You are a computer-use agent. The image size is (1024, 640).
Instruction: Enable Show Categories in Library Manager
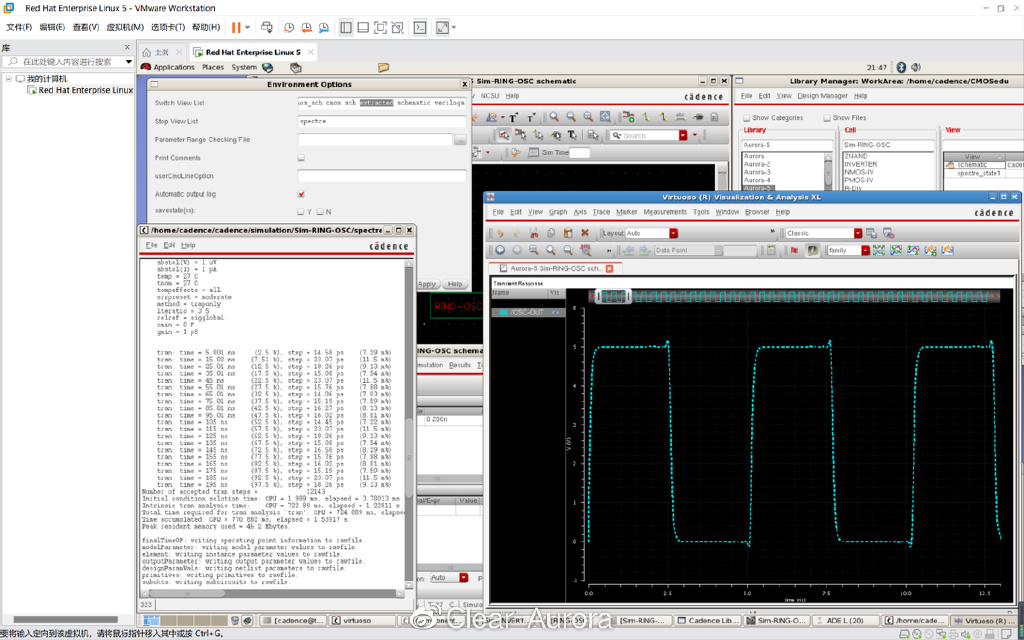(x=746, y=118)
